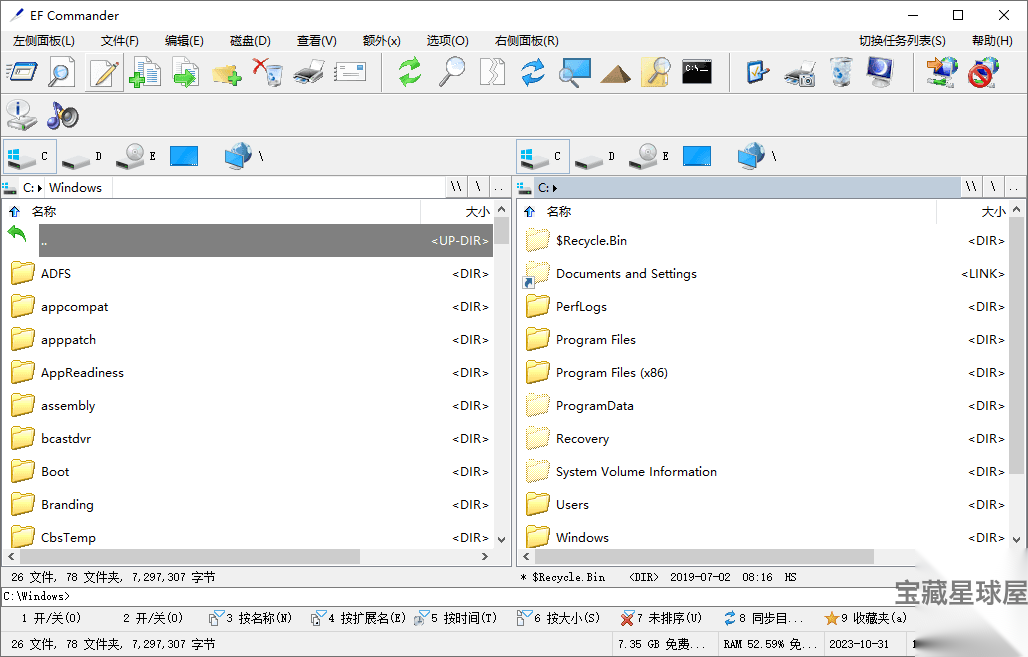
Task: Click the network disconnect red-circle globe icon
Action: (x=983, y=72)
